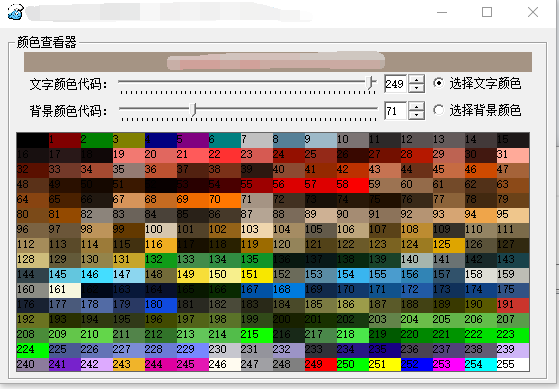Select color swatch 249 red
The width and height of the screenshot is (559, 389).
click(x=321, y=364)
